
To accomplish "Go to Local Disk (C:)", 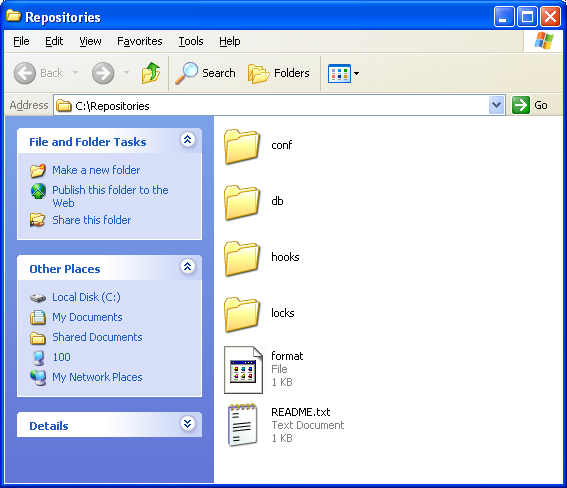I will pos(86,297).
